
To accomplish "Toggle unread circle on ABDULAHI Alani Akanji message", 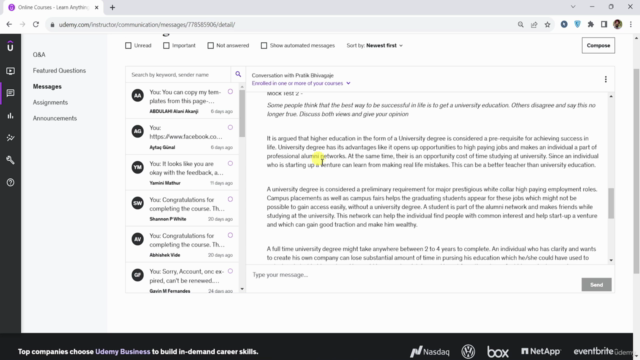I will [230, 91].
